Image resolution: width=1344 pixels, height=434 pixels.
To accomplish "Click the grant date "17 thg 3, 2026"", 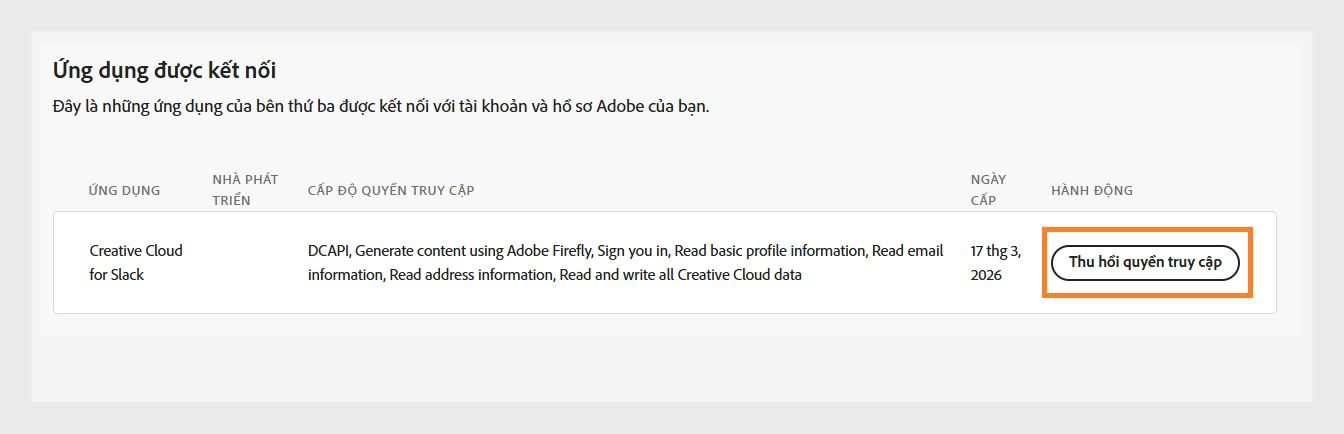I will coord(996,262).
